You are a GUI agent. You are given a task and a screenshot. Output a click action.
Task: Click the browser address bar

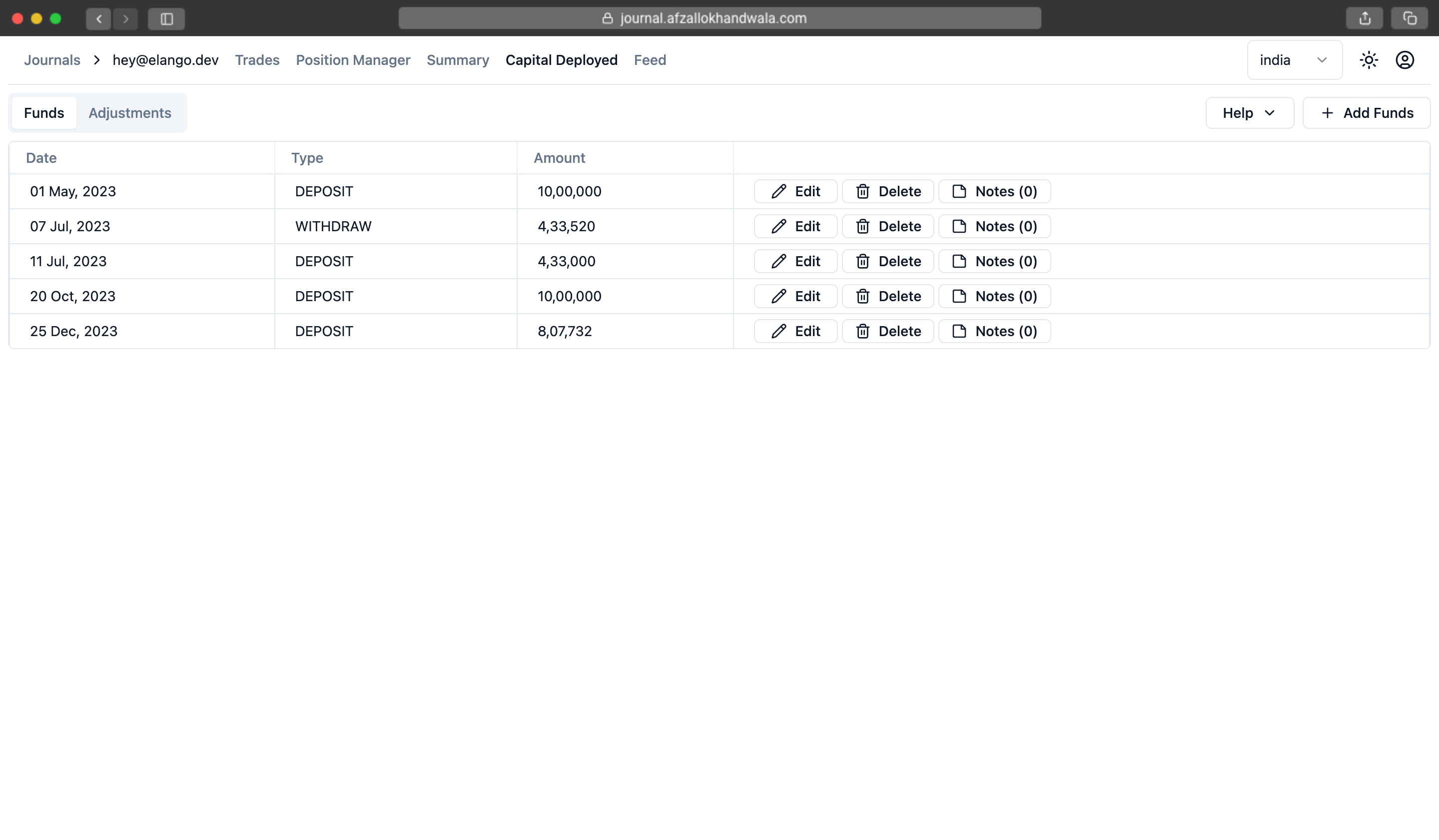click(719, 18)
